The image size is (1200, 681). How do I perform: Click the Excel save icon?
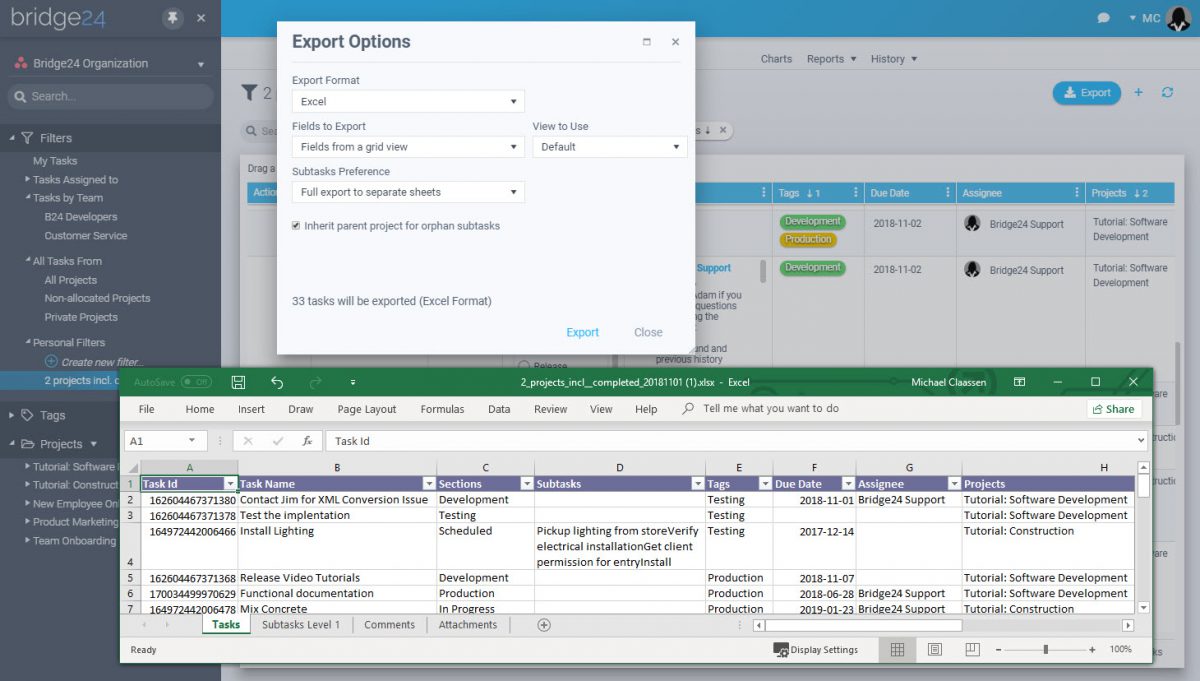[x=238, y=382]
